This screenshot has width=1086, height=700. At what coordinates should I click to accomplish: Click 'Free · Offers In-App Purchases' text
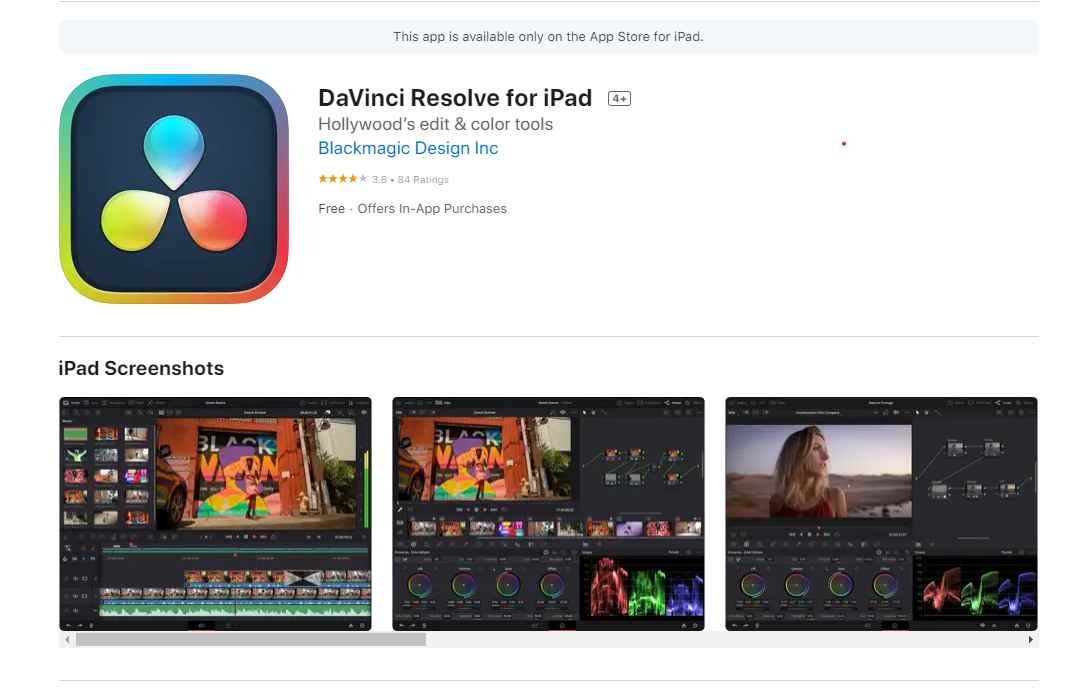pyautogui.click(x=412, y=208)
